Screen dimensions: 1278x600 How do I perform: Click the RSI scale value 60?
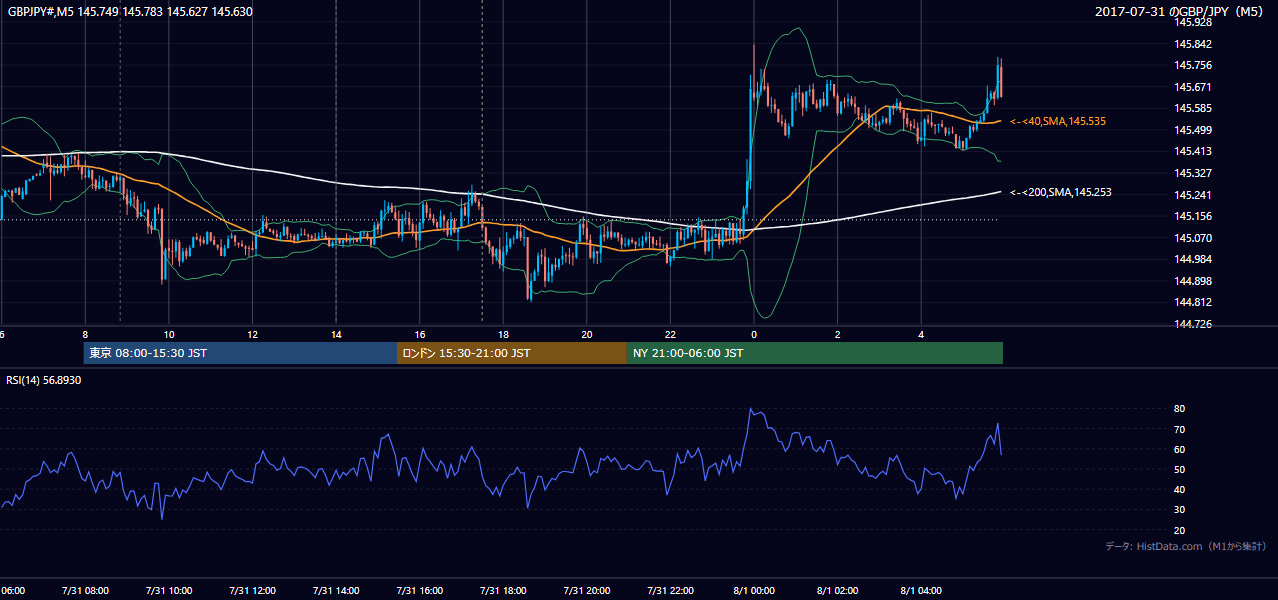click(1179, 449)
